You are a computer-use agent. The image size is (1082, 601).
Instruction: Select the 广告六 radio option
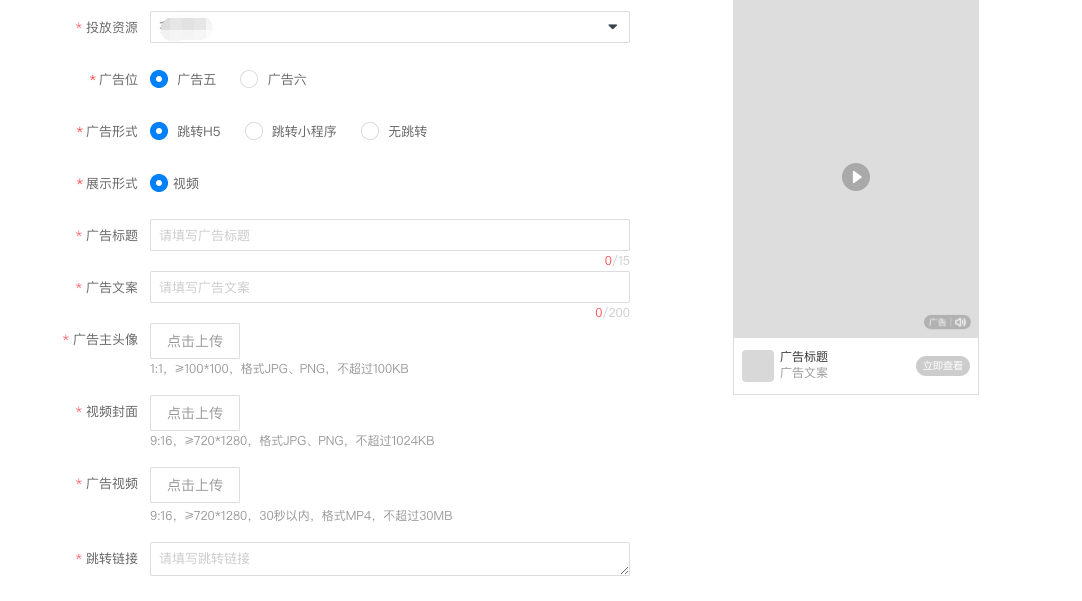tap(249, 79)
